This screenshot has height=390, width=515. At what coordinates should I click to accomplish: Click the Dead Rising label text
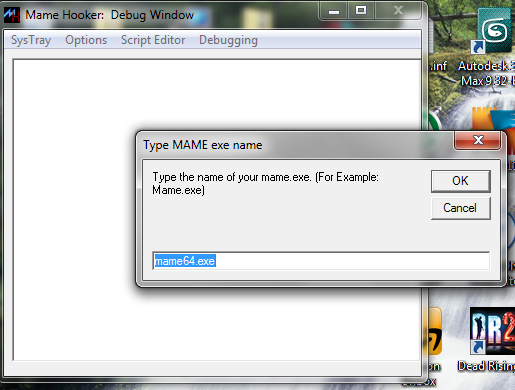(x=486, y=366)
